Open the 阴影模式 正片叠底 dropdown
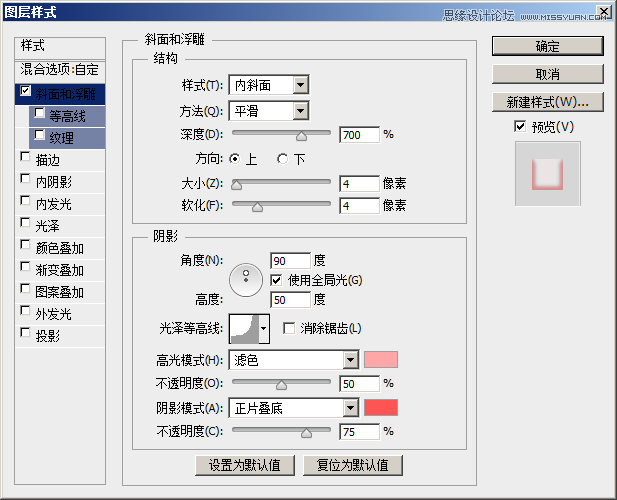 tap(294, 408)
